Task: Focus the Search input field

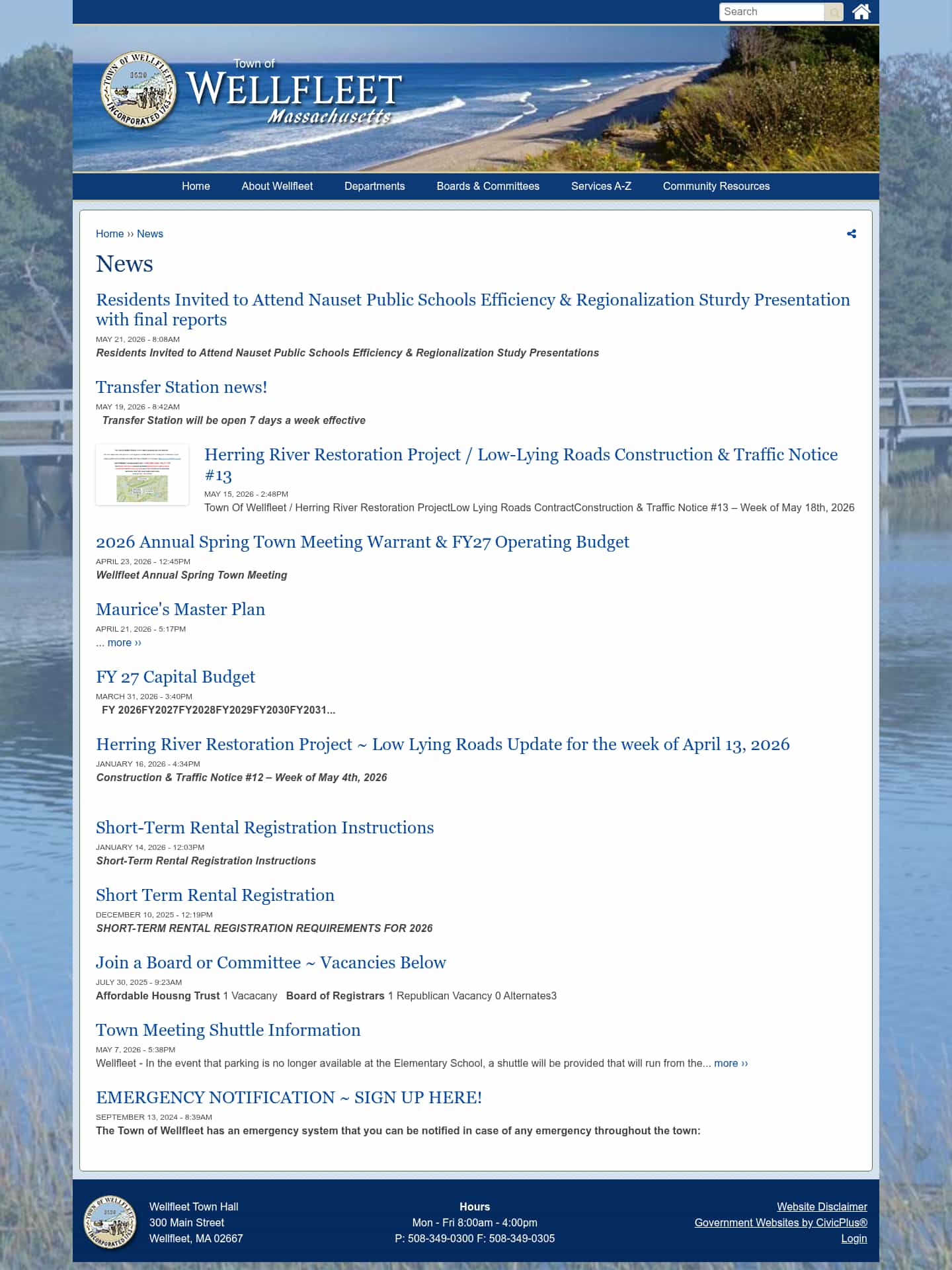Action: tap(772, 12)
